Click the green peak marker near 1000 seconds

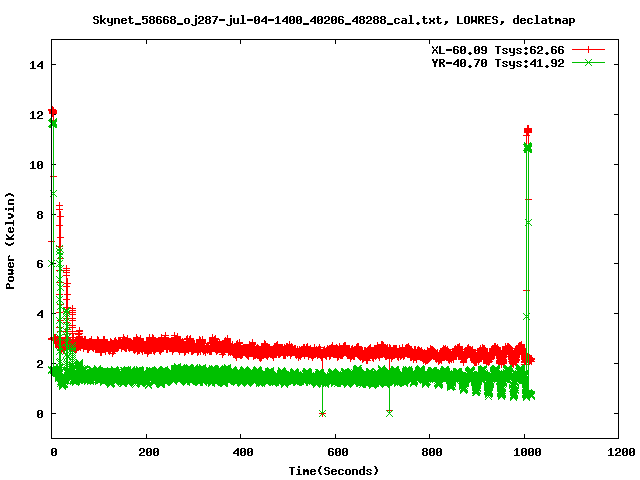[x=528, y=147]
